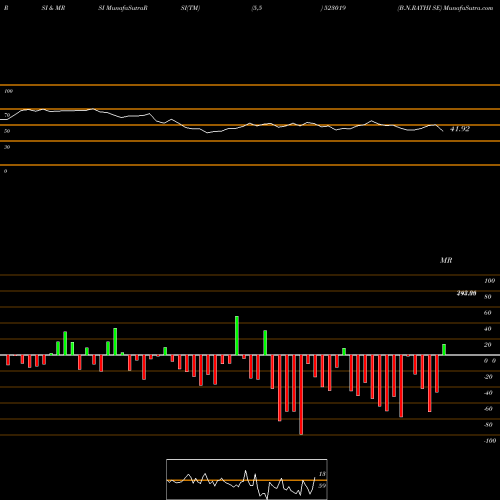
Task: Click the -60 label on MR axis
Action: coord(488,409)
